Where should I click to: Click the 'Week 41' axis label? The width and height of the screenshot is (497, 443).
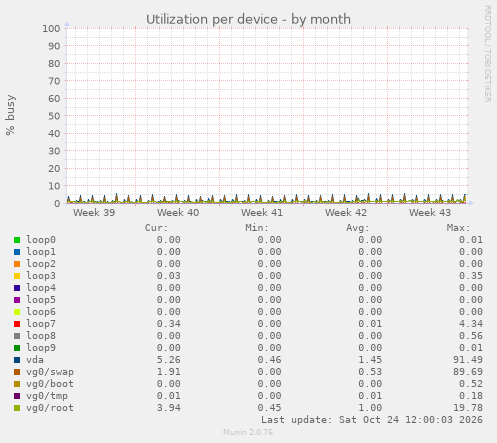[262, 212]
